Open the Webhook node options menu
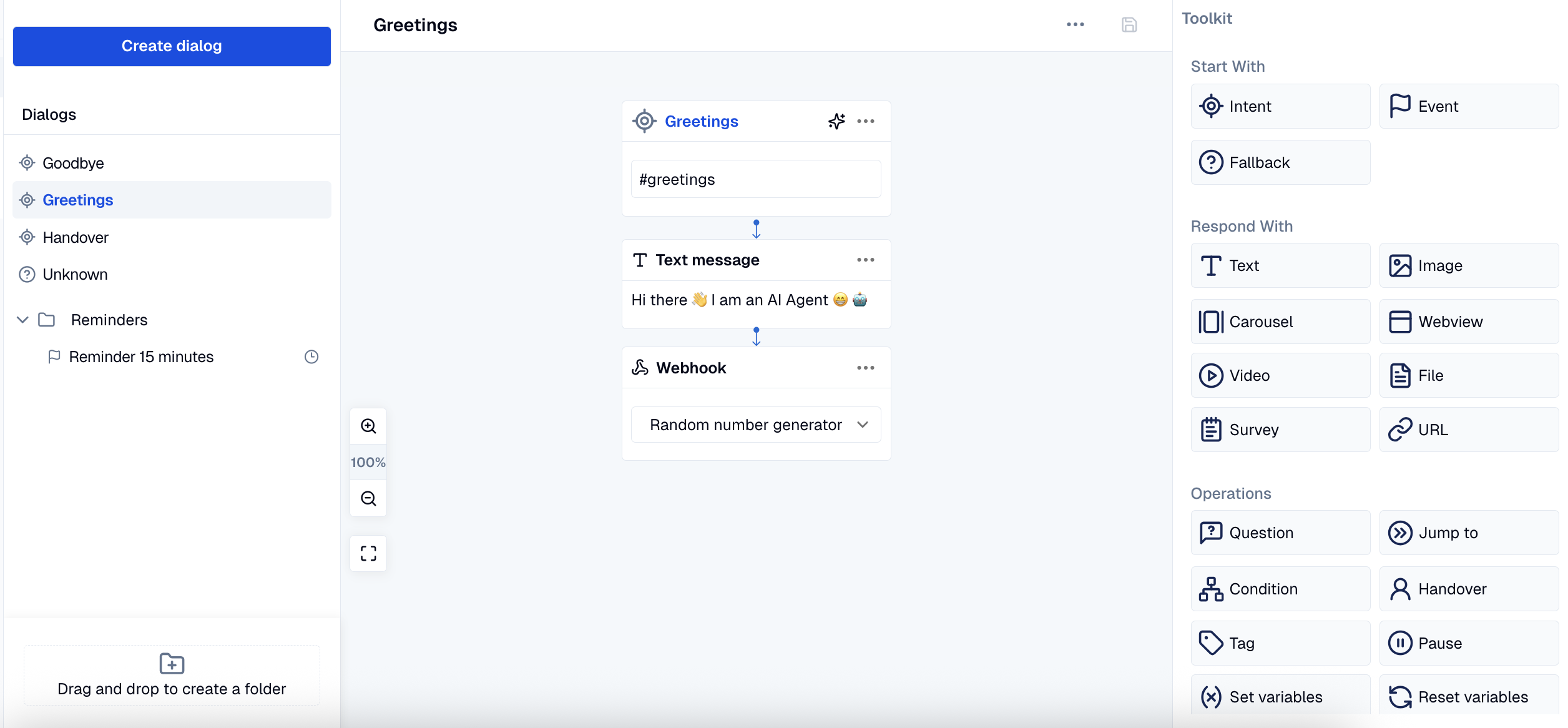Image resolution: width=1568 pixels, height=728 pixels. tap(866, 368)
